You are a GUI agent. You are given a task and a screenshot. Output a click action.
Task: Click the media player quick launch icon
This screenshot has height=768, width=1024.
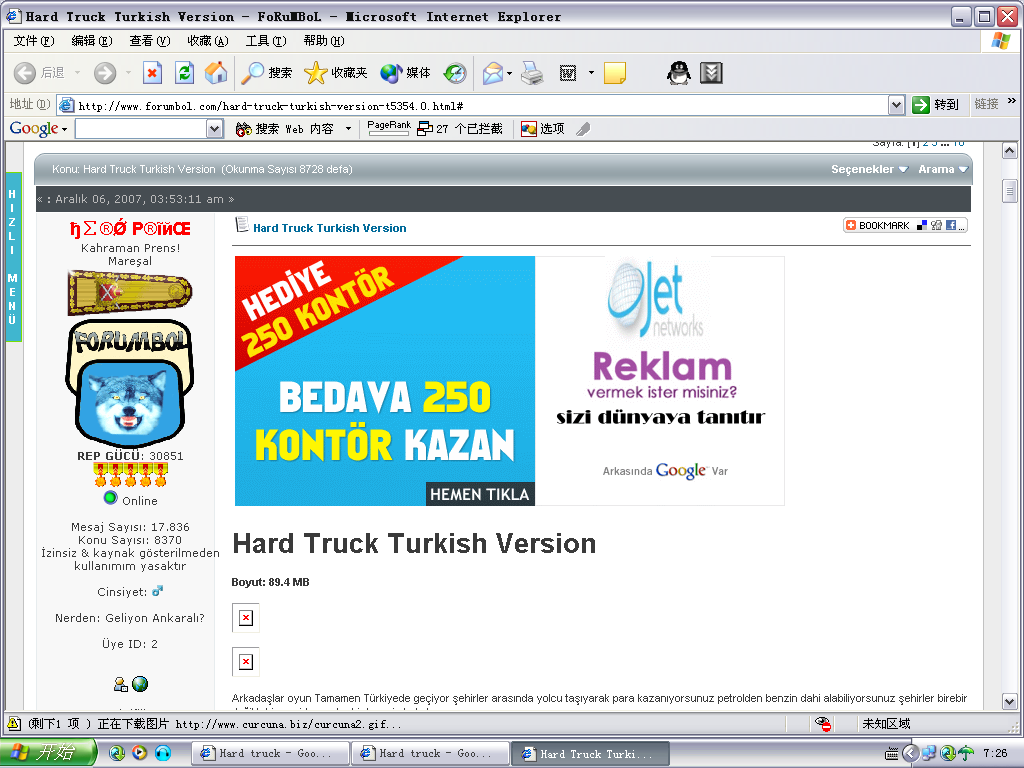[140, 753]
